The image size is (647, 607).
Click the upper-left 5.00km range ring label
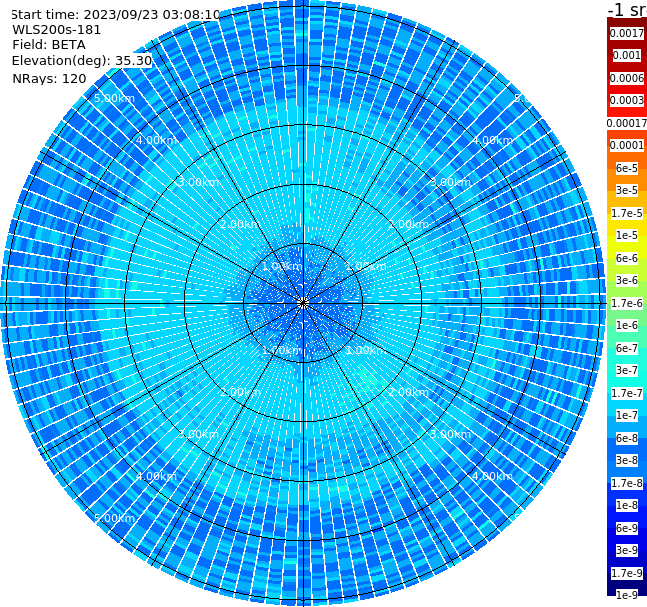(114, 98)
